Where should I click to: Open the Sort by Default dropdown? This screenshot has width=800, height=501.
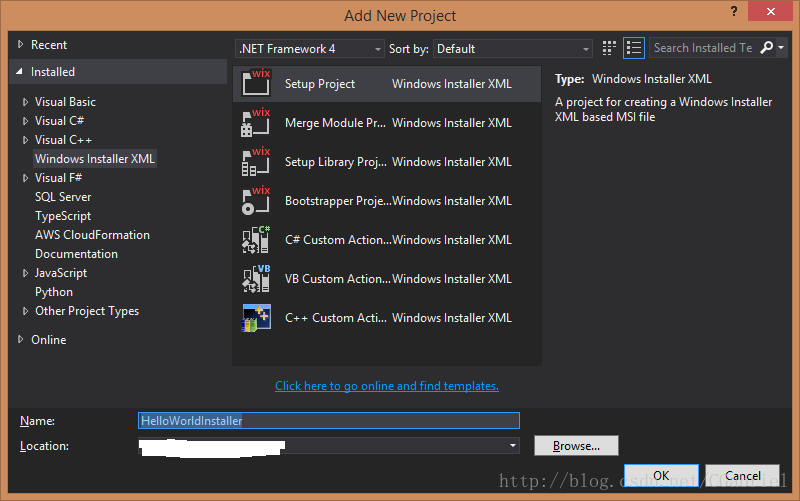click(512, 49)
